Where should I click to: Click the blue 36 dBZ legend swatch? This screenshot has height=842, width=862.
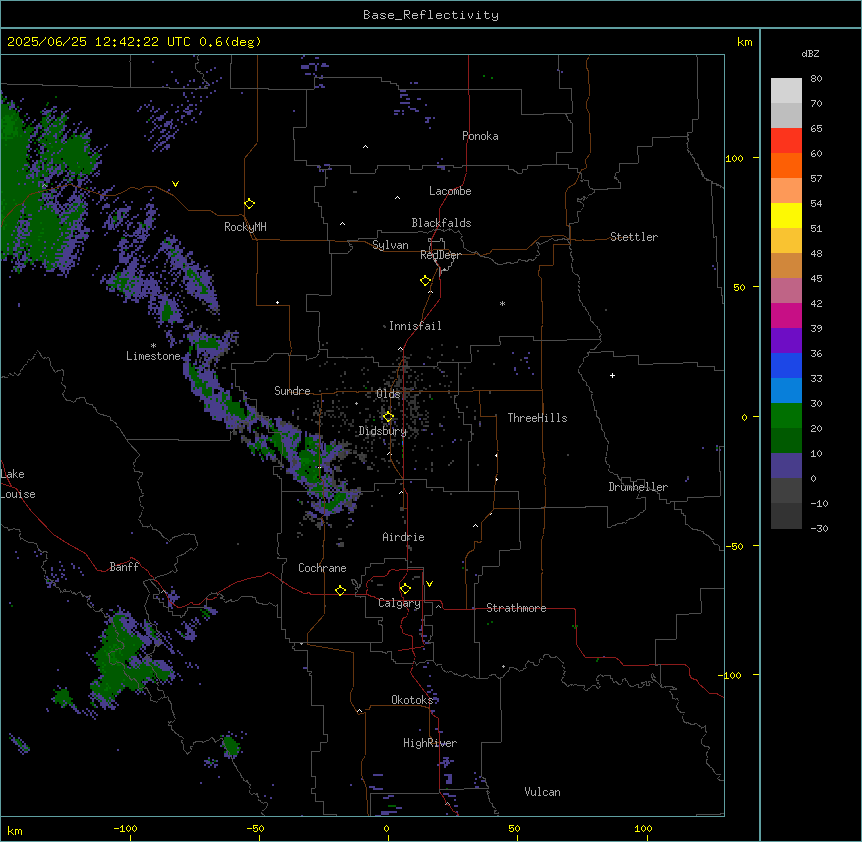786,365
